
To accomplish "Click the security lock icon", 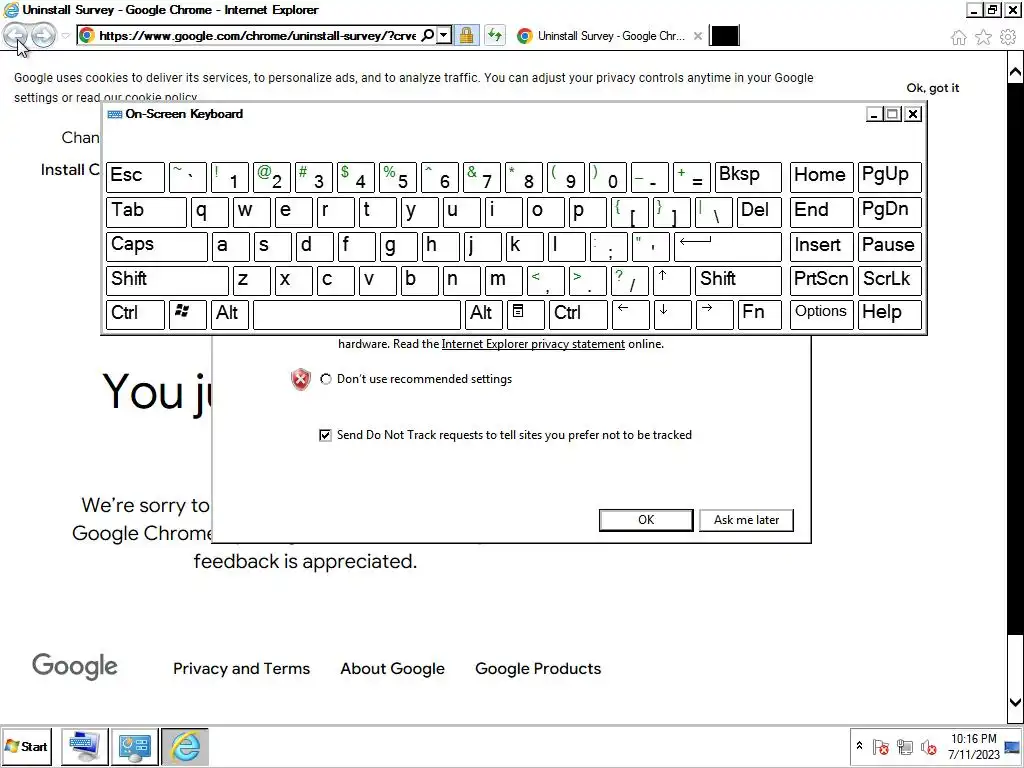I will click(x=466, y=35).
